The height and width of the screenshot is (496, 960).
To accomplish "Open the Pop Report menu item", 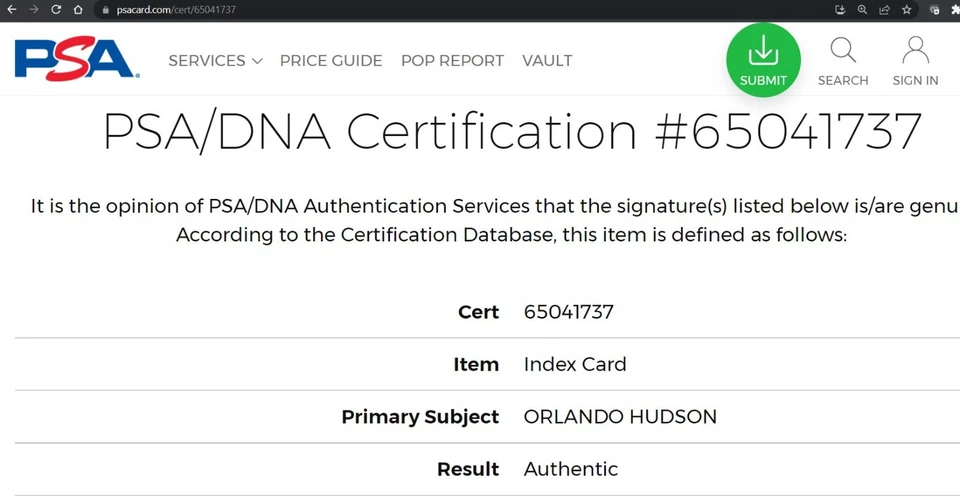I will coord(452,60).
